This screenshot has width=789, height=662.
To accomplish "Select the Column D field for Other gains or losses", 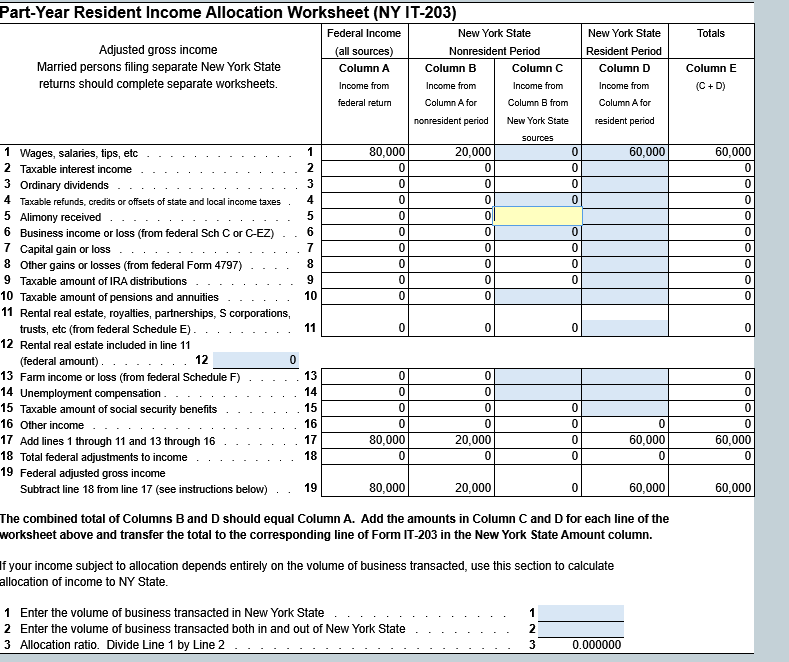I will (x=624, y=264).
